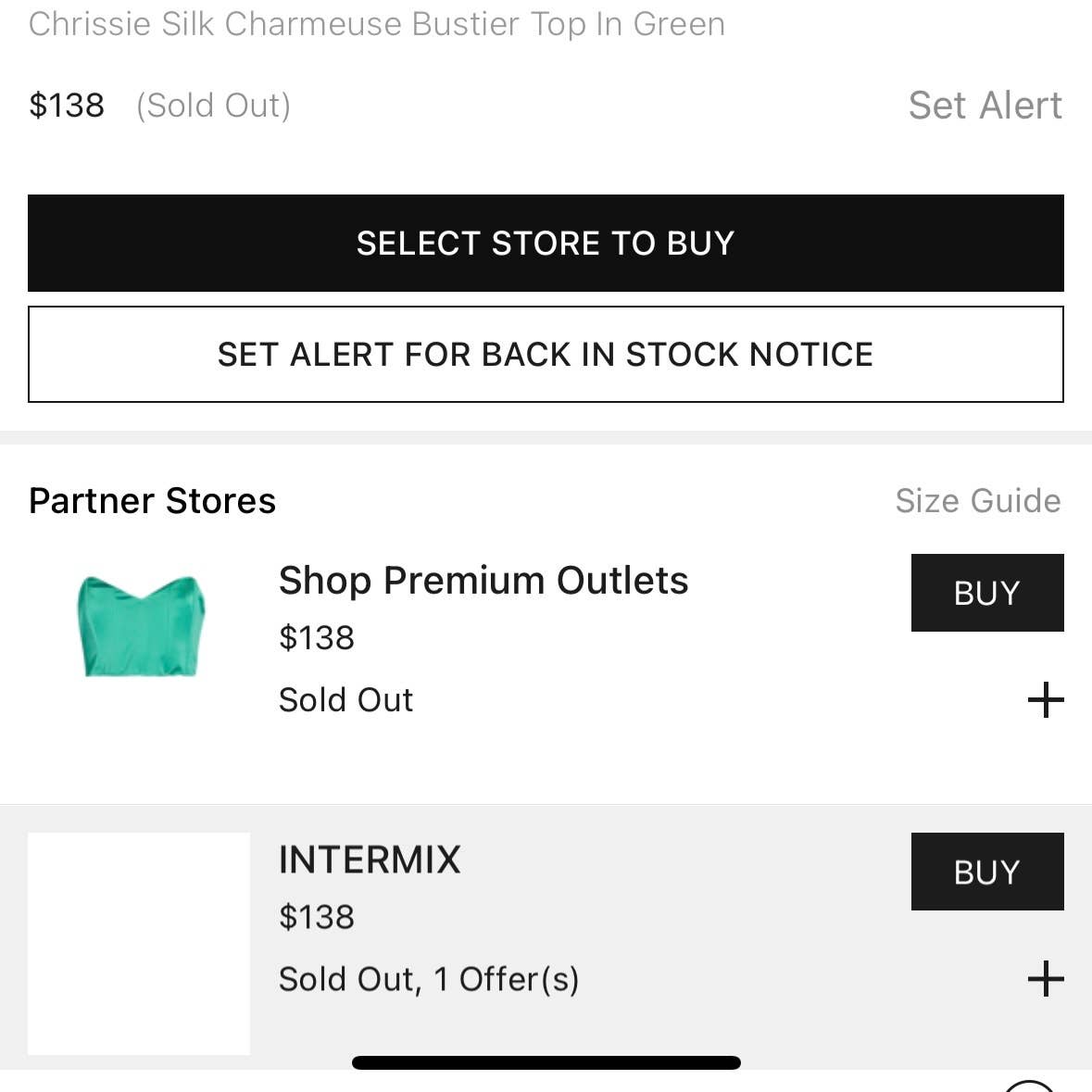Click SET ALERT FOR BACK IN STOCK NOTICE

pos(546,355)
